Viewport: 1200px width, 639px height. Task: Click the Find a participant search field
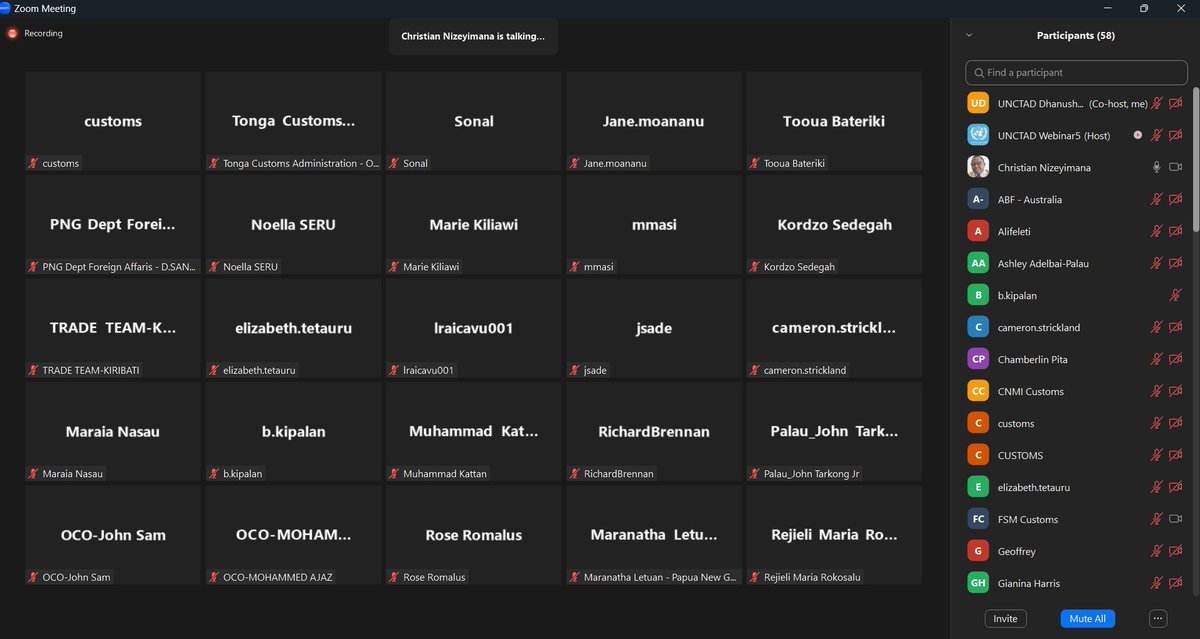point(1077,72)
